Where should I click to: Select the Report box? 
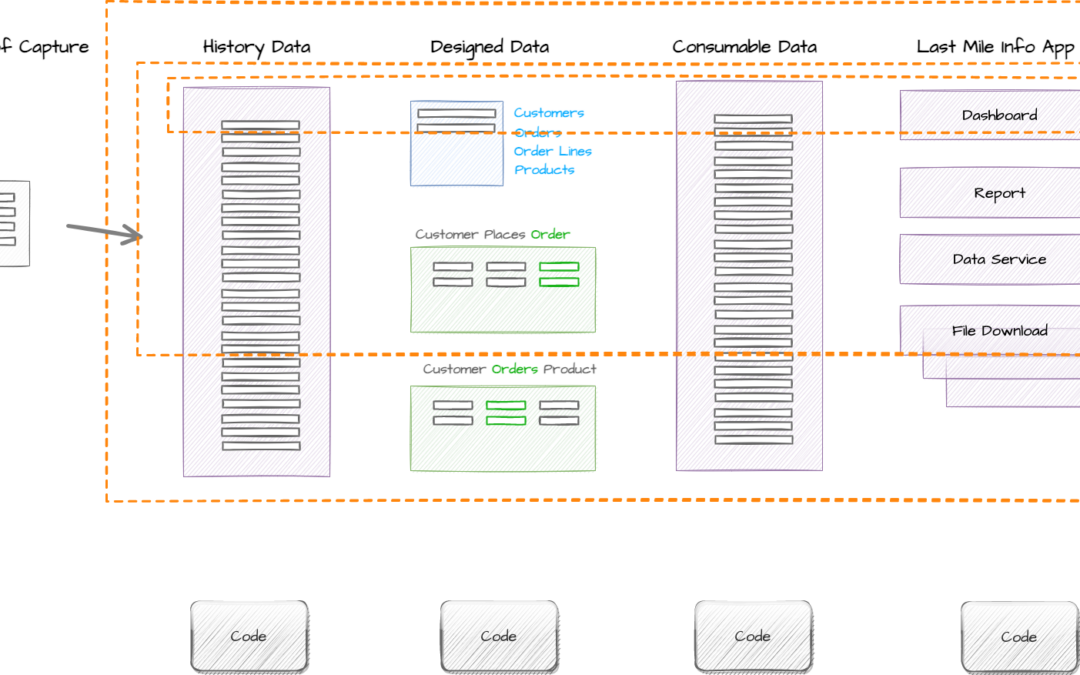click(998, 193)
